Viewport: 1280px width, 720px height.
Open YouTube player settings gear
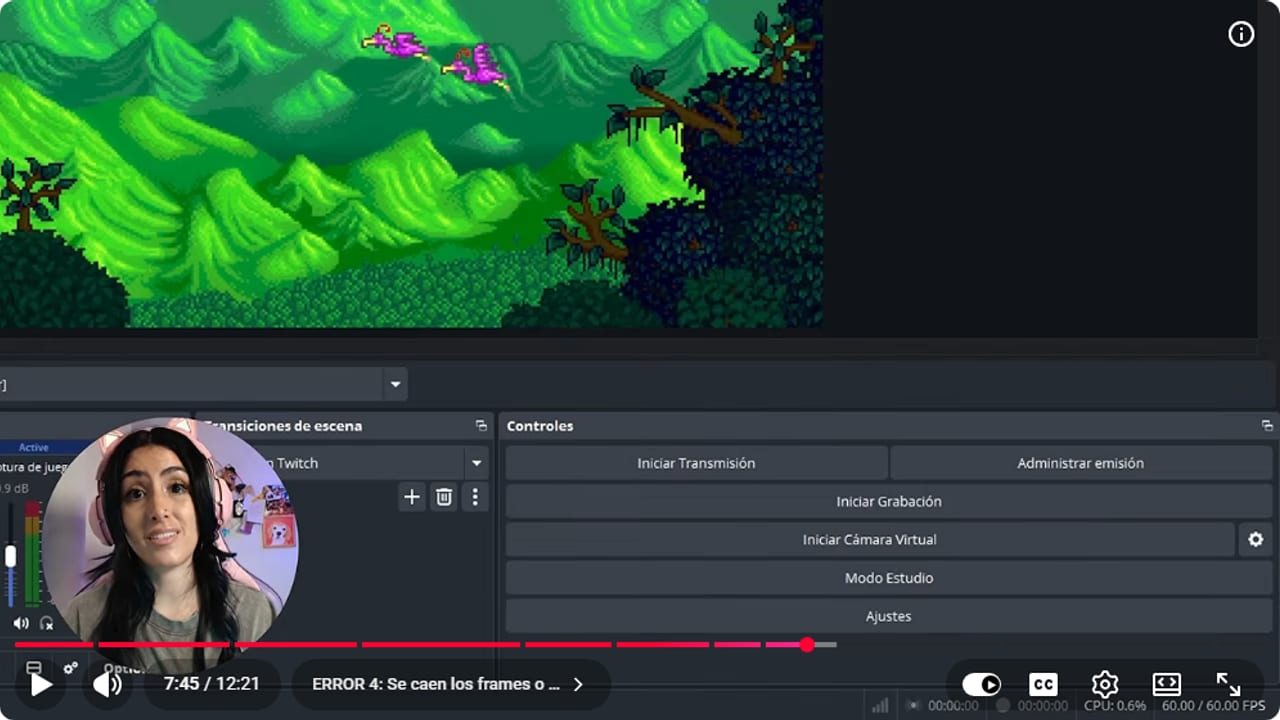[x=1104, y=684]
